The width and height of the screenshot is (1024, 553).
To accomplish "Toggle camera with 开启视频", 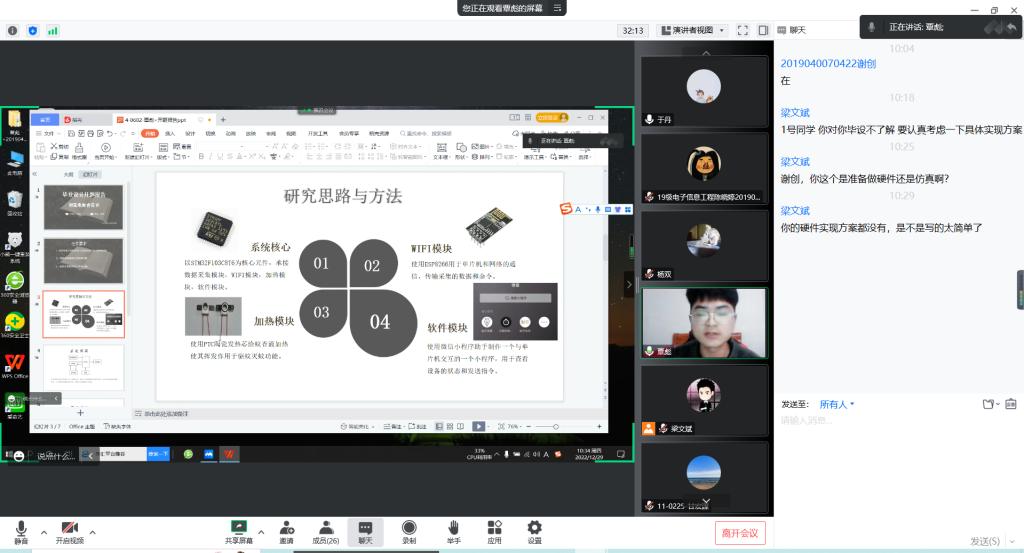I will 70,528.
